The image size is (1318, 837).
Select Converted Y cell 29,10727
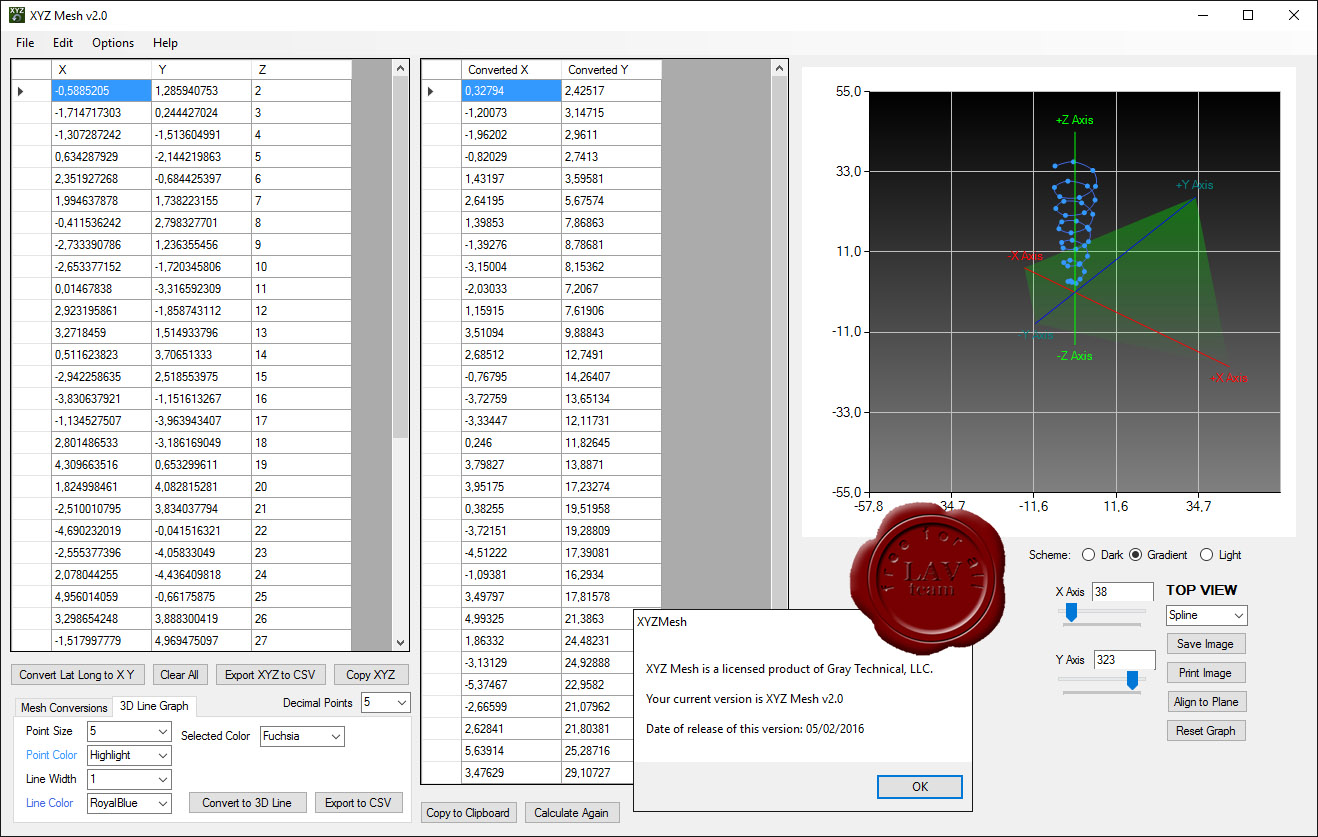tap(611, 773)
